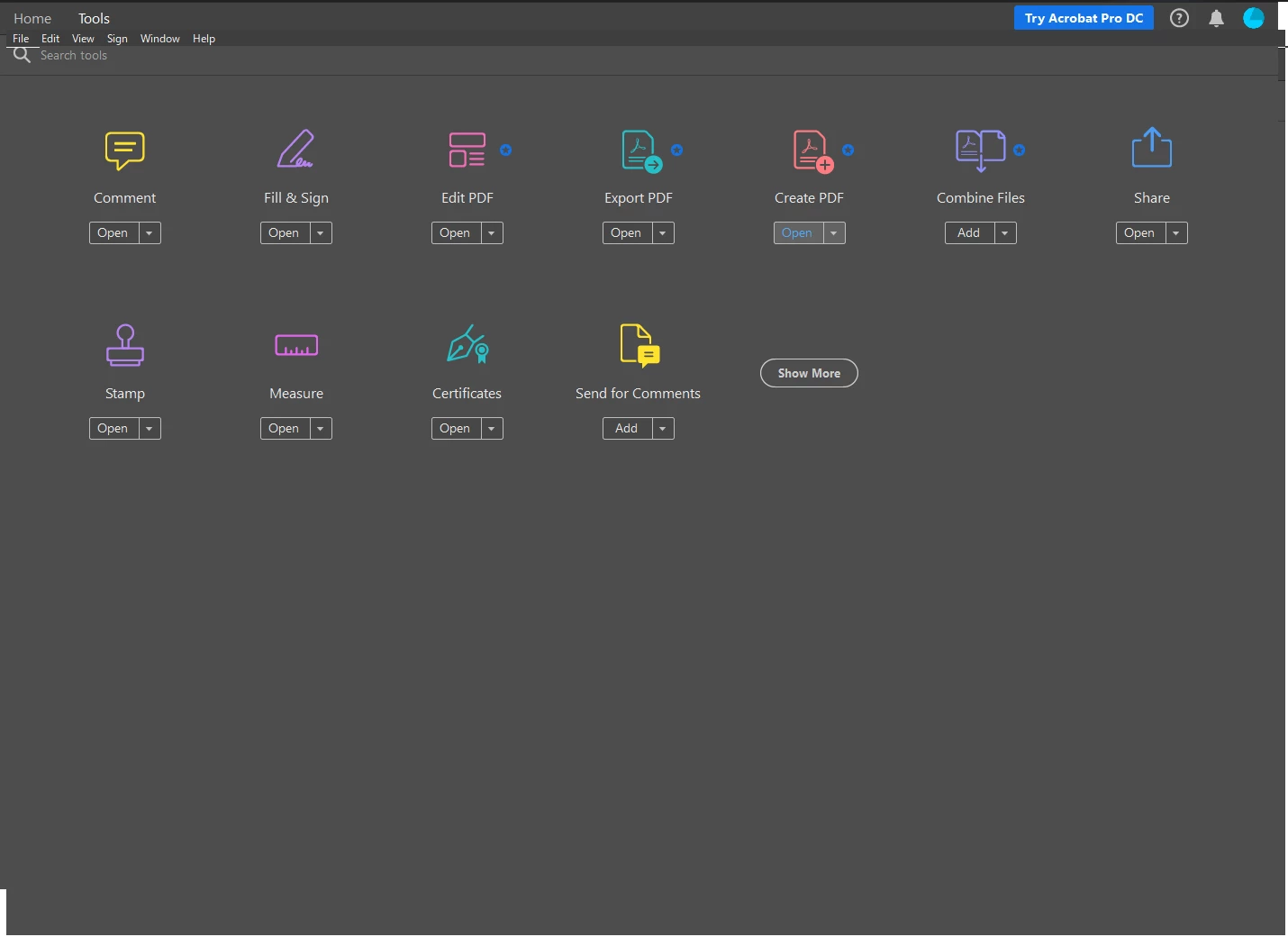Open the File menu
This screenshot has height=937, width=1288.
tap(21, 39)
